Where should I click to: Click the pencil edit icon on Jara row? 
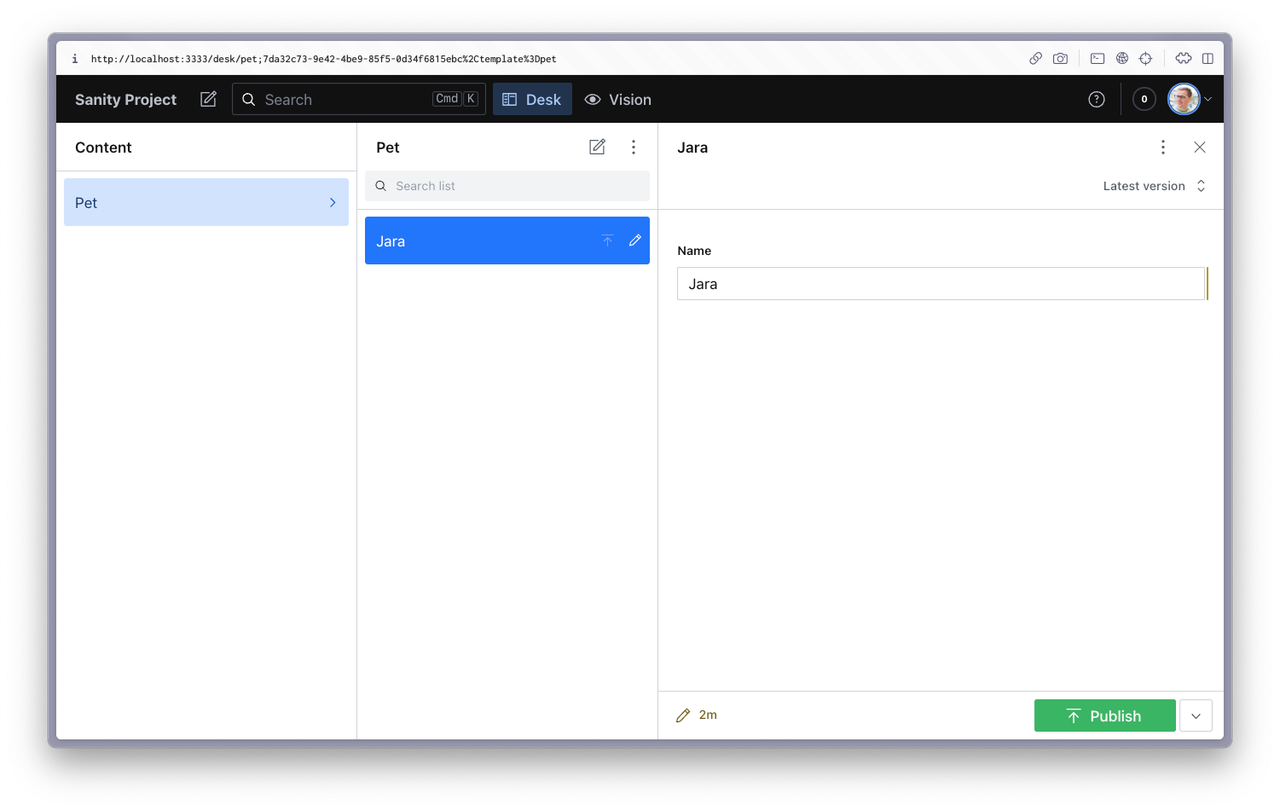point(635,241)
